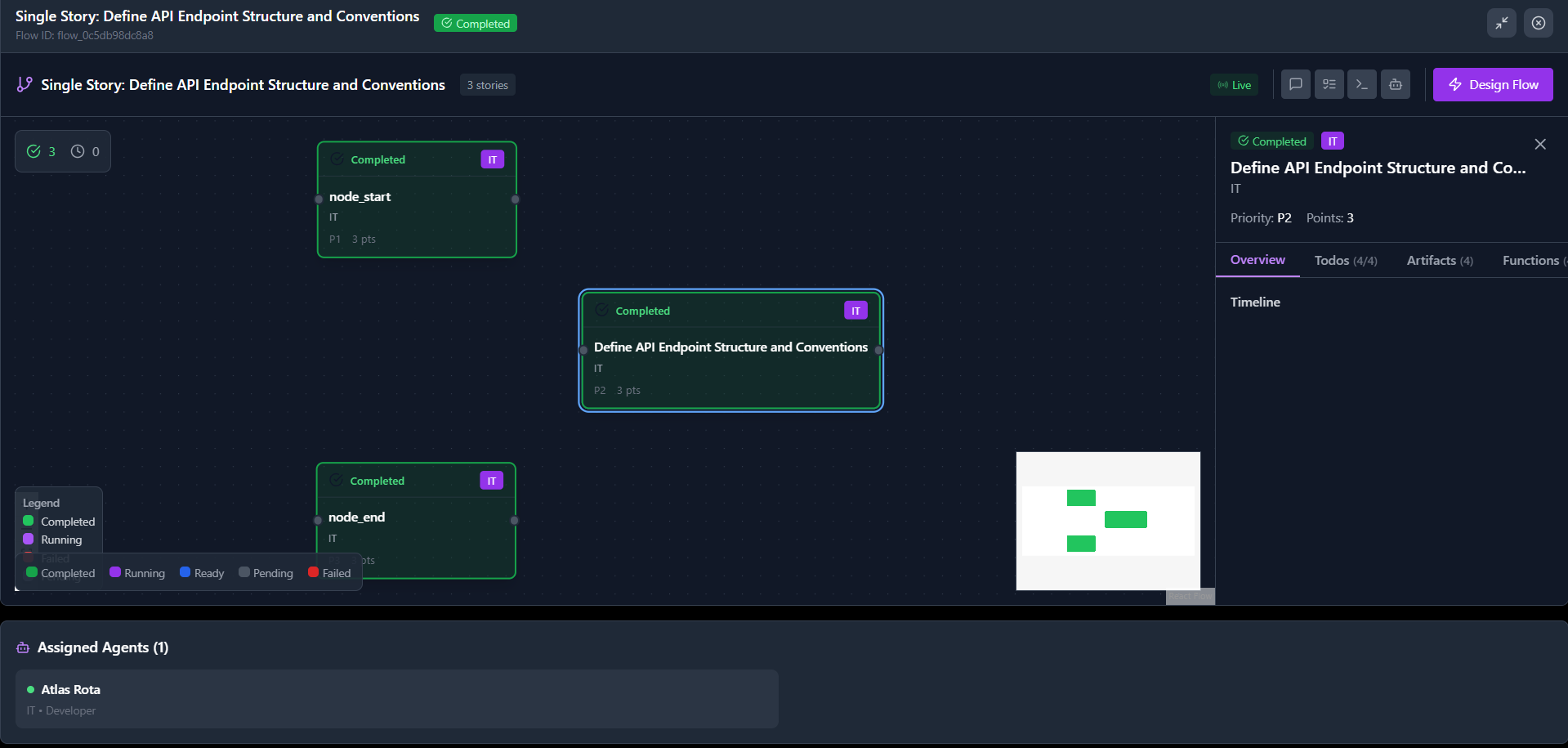Switch to the Functions tab
The height and width of the screenshot is (748, 1568).
1533,260
